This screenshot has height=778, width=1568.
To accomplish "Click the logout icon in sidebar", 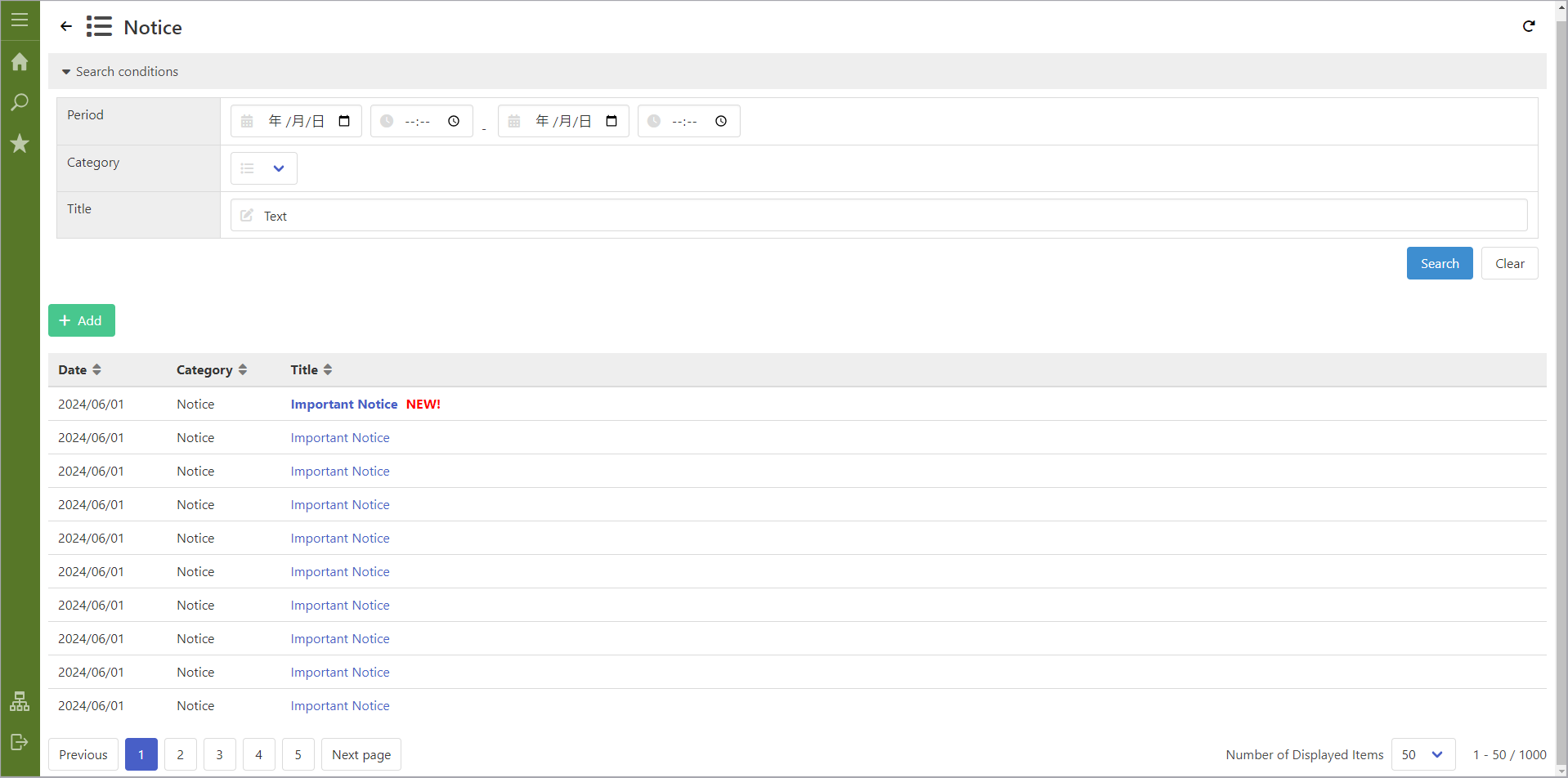I will pyautogui.click(x=20, y=742).
